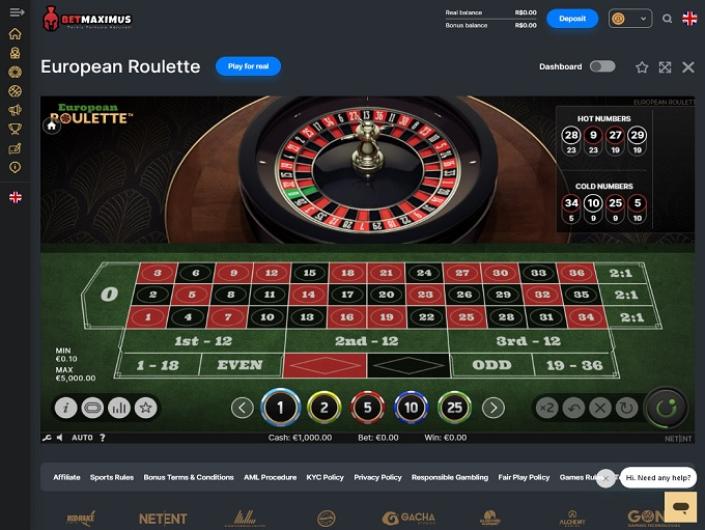Show the statistics bar chart panel
This screenshot has height=530, width=705.
[119, 408]
